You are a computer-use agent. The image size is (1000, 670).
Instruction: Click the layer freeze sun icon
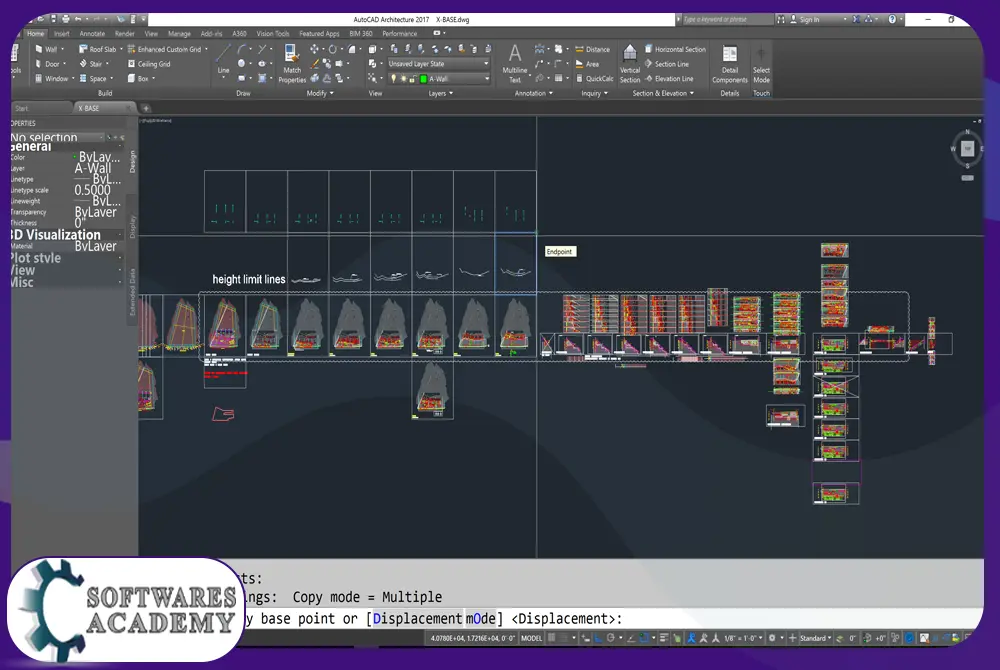click(403, 78)
